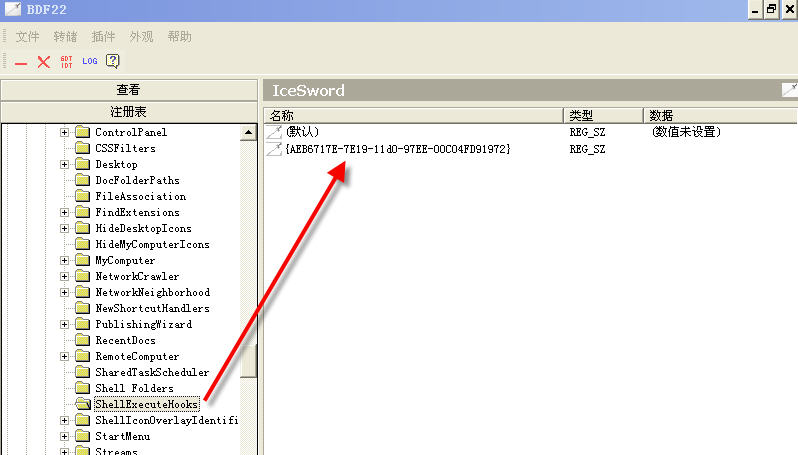
Task: Expand the NetworkCrawler registry key
Action: [x=64, y=276]
